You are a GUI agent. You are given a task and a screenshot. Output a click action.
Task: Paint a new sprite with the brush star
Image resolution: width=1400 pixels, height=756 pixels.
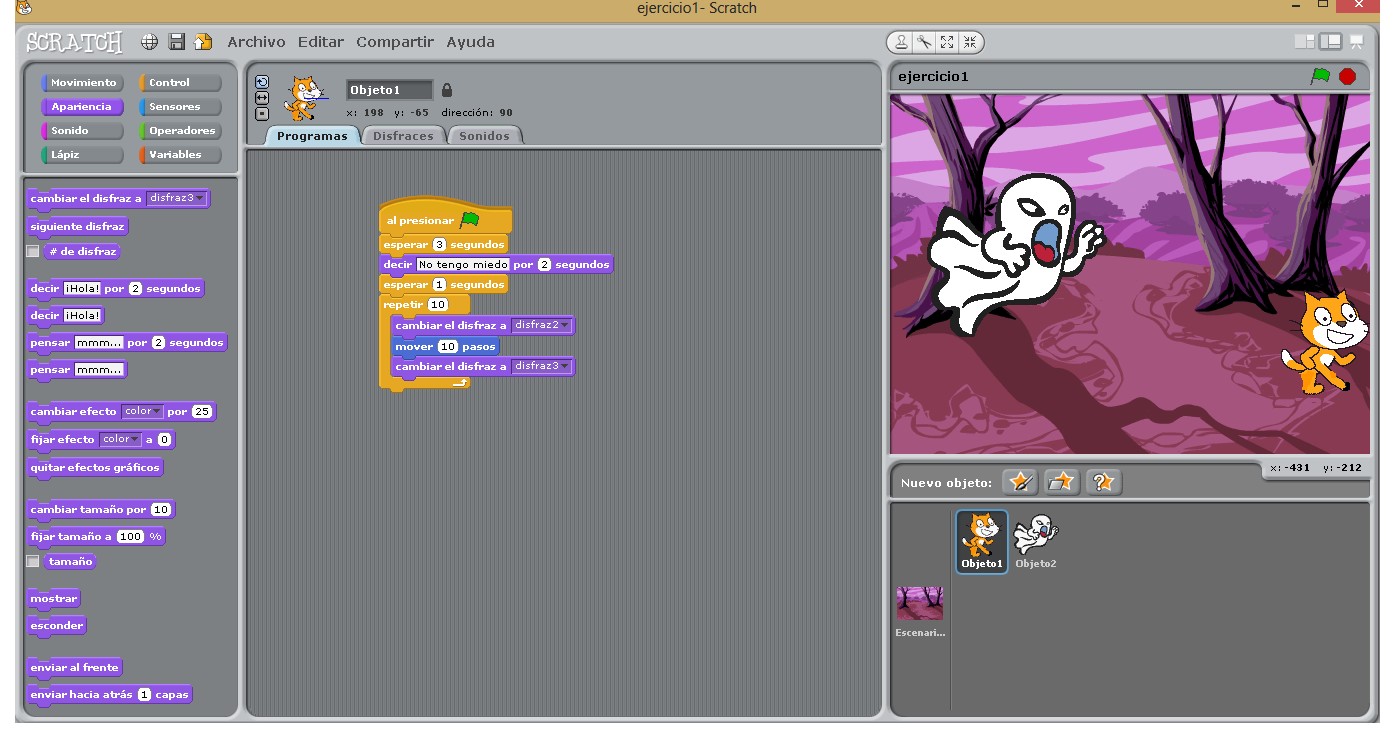pos(1020,481)
